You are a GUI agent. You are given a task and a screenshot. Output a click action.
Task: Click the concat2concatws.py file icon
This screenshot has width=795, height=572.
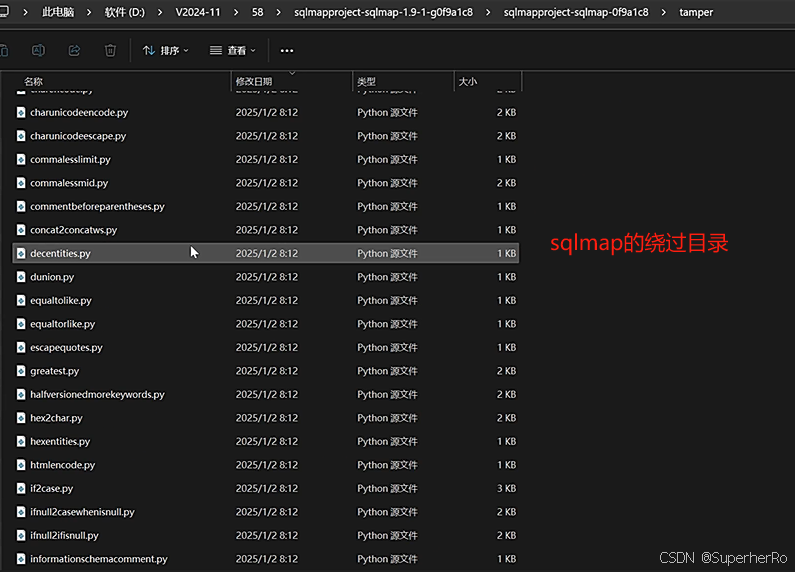click(x=21, y=230)
